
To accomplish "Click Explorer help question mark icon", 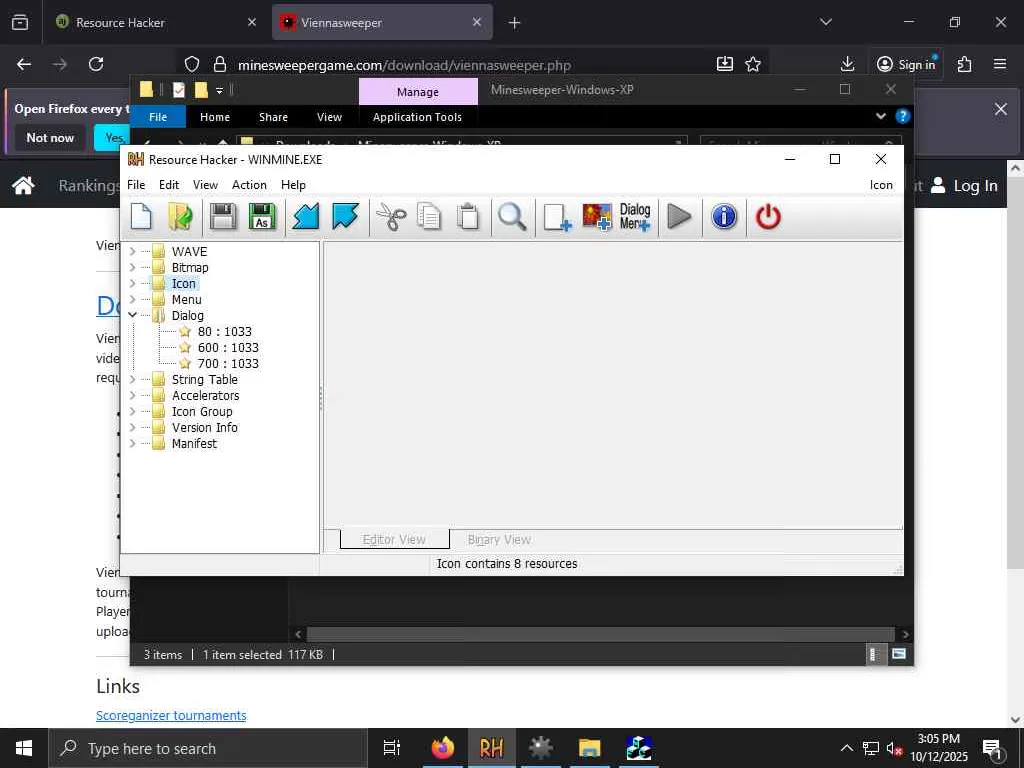I will 903,116.
